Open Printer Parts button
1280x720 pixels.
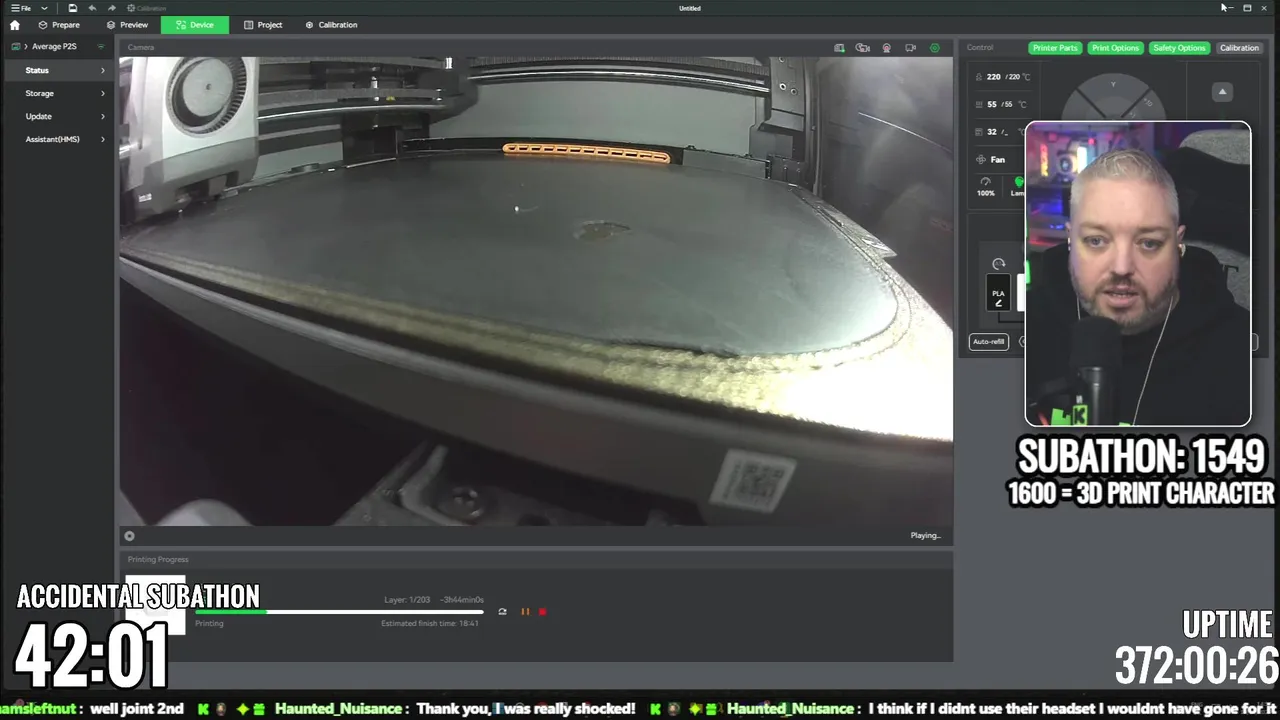coord(1055,48)
